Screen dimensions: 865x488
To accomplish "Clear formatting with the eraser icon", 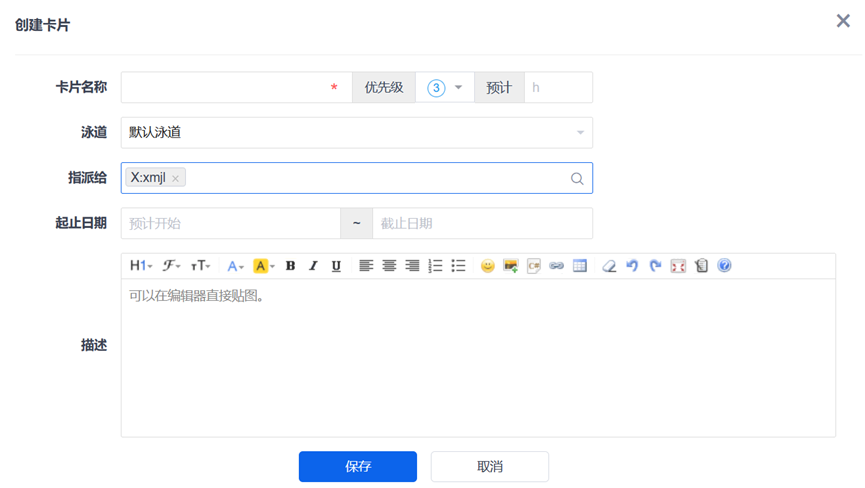I will (608, 266).
